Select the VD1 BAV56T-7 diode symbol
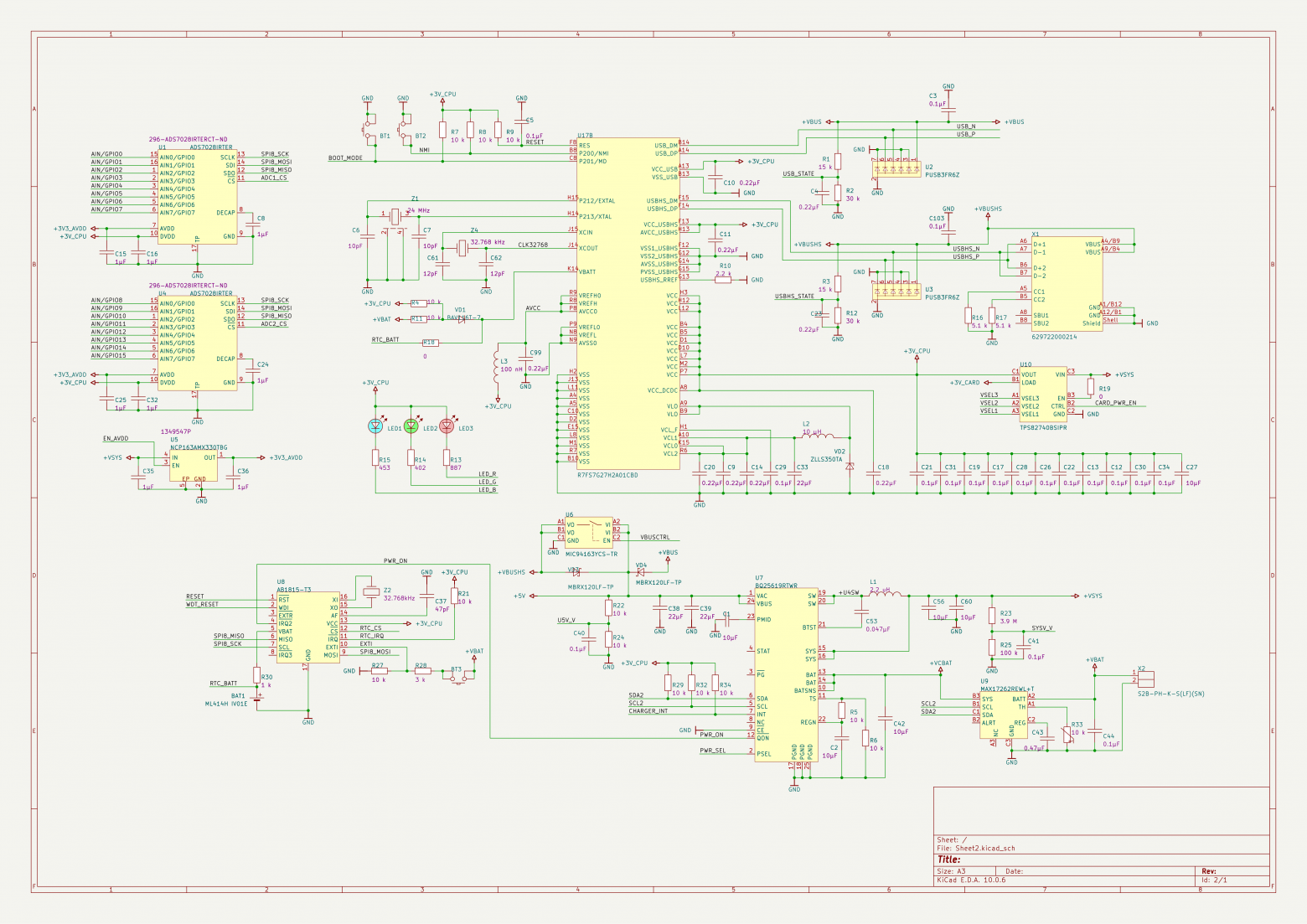Image resolution: width=1307 pixels, height=924 pixels. coord(460,319)
